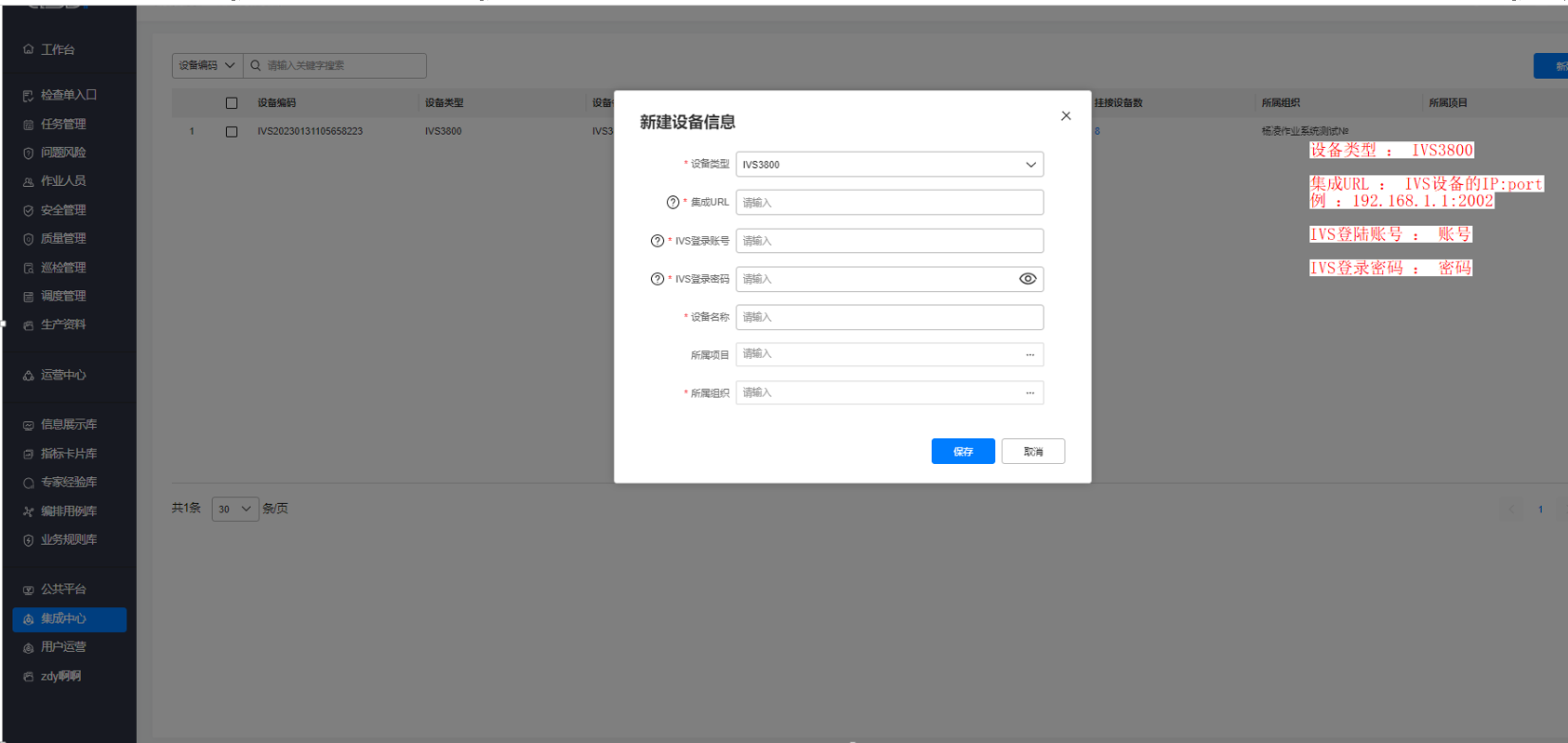Click the 编排用例库 sidebar icon
The height and width of the screenshot is (743, 1568).
[28, 511]
